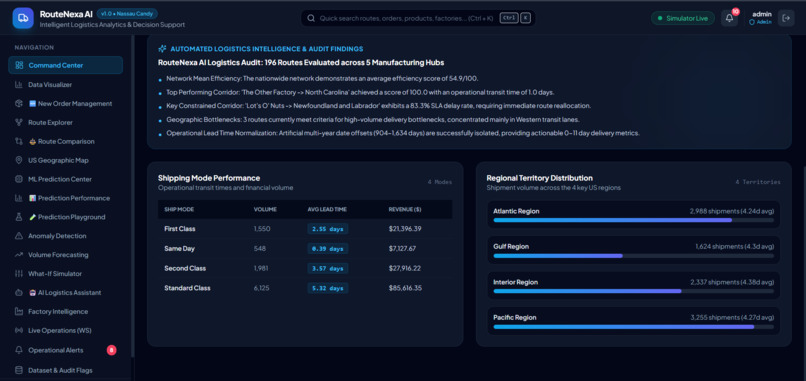
Task: Go to Live Operations (WS)
Action: (x=65, y=330)
